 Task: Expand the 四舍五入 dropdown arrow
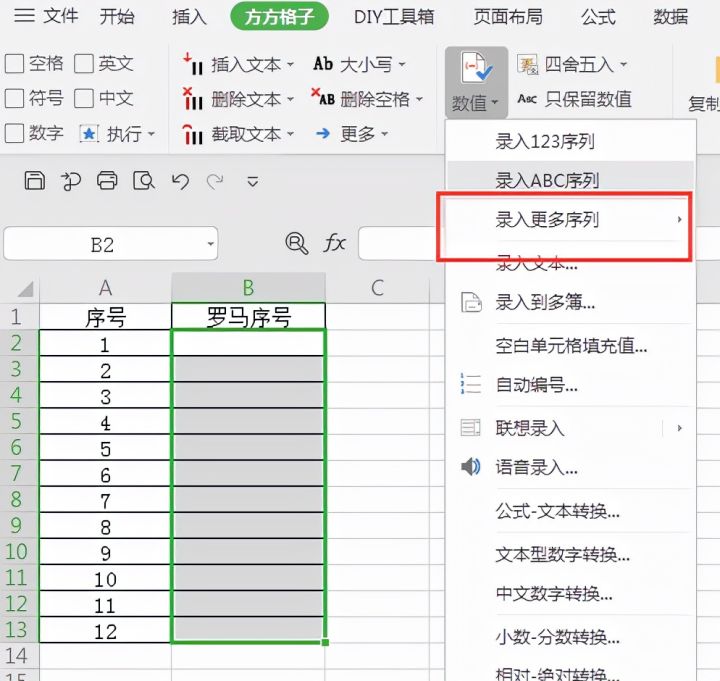point(623,64)
